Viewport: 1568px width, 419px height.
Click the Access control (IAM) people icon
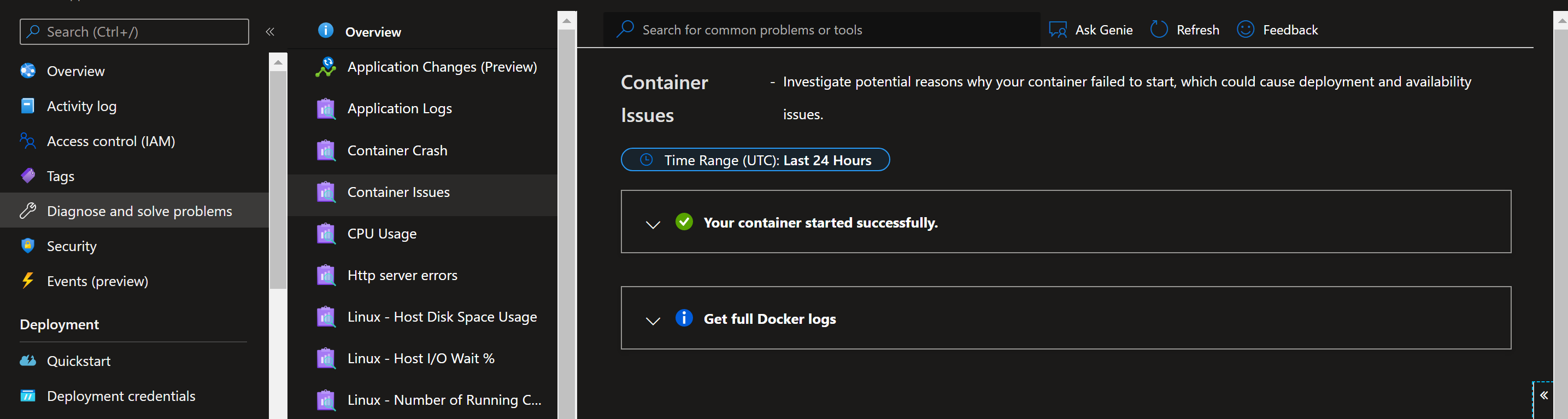pos(28,141)
